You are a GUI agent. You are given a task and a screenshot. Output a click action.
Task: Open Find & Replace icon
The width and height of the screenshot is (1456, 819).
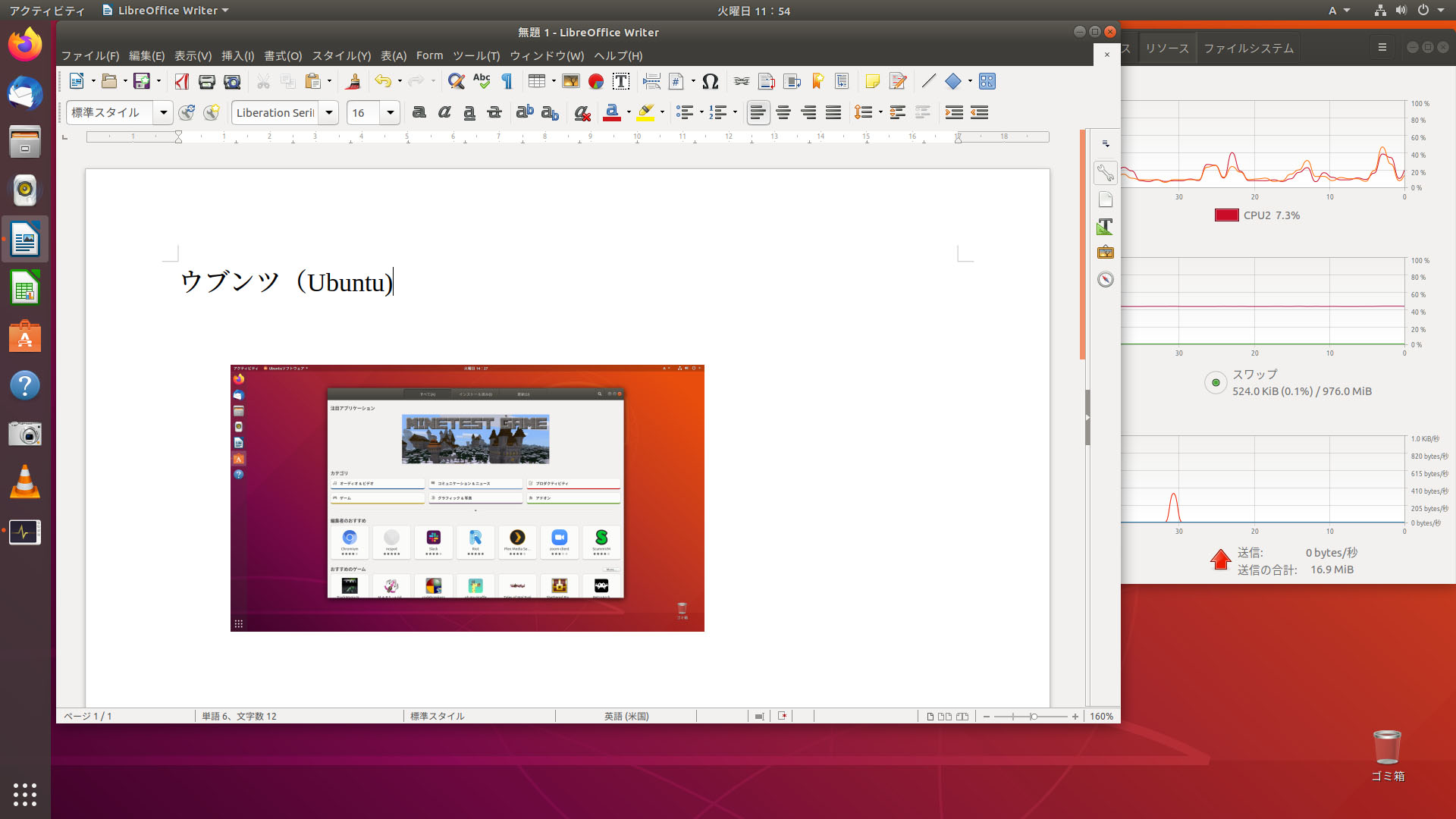click(x=456, y=81)
